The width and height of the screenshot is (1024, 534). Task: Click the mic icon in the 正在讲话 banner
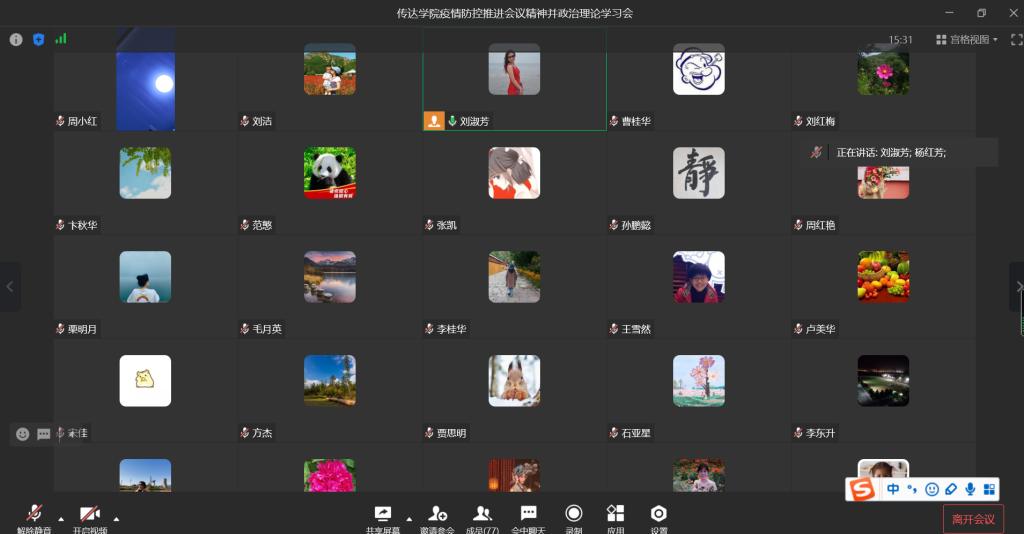coord(816,152)
